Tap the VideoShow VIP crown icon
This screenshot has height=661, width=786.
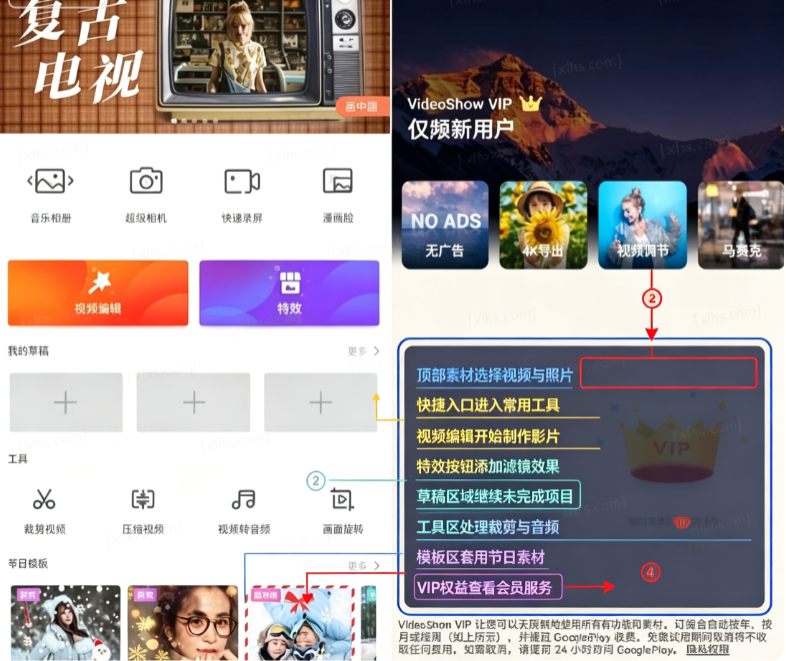tap(531, 103)
